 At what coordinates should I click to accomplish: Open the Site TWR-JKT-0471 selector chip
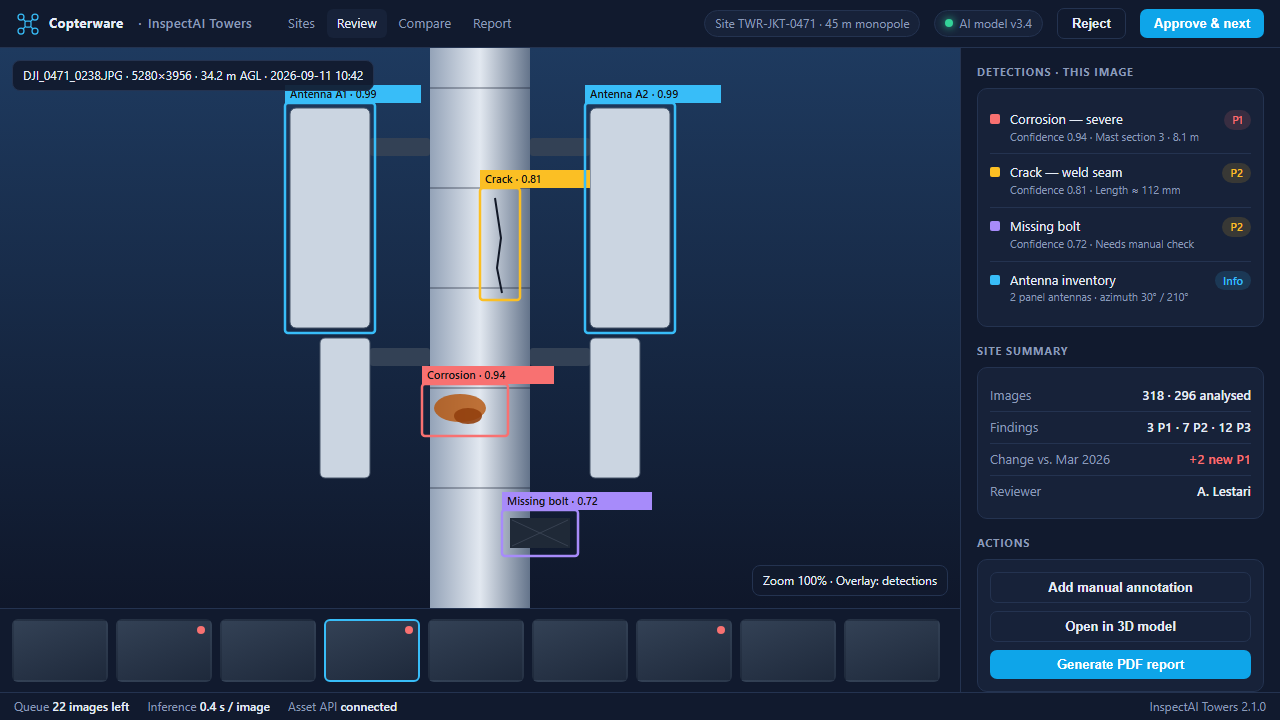tap(812, 24)
